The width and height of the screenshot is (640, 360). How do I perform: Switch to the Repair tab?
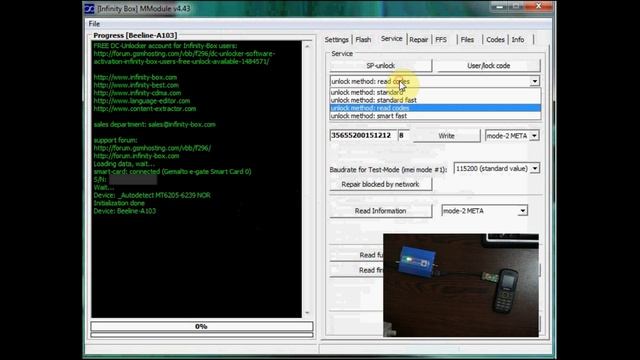point(419,40)
